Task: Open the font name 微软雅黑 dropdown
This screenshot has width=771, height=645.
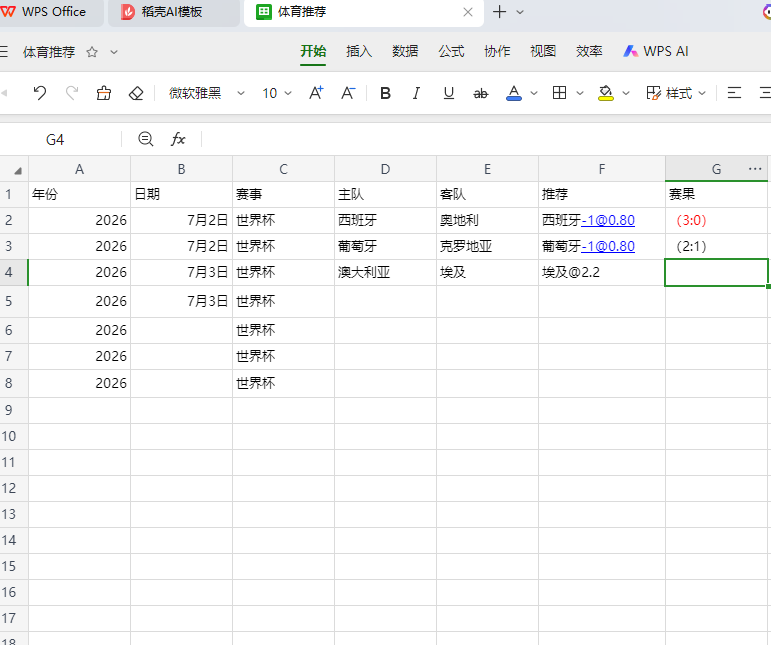Action: [206, 93]
